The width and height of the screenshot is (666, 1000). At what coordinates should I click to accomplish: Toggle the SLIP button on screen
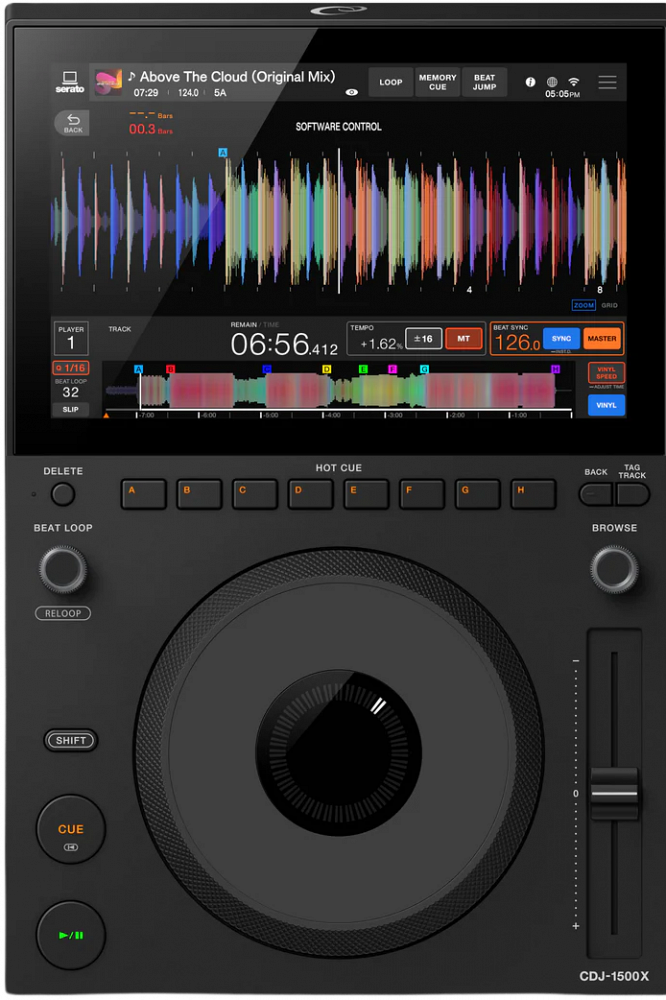[71, 409]
